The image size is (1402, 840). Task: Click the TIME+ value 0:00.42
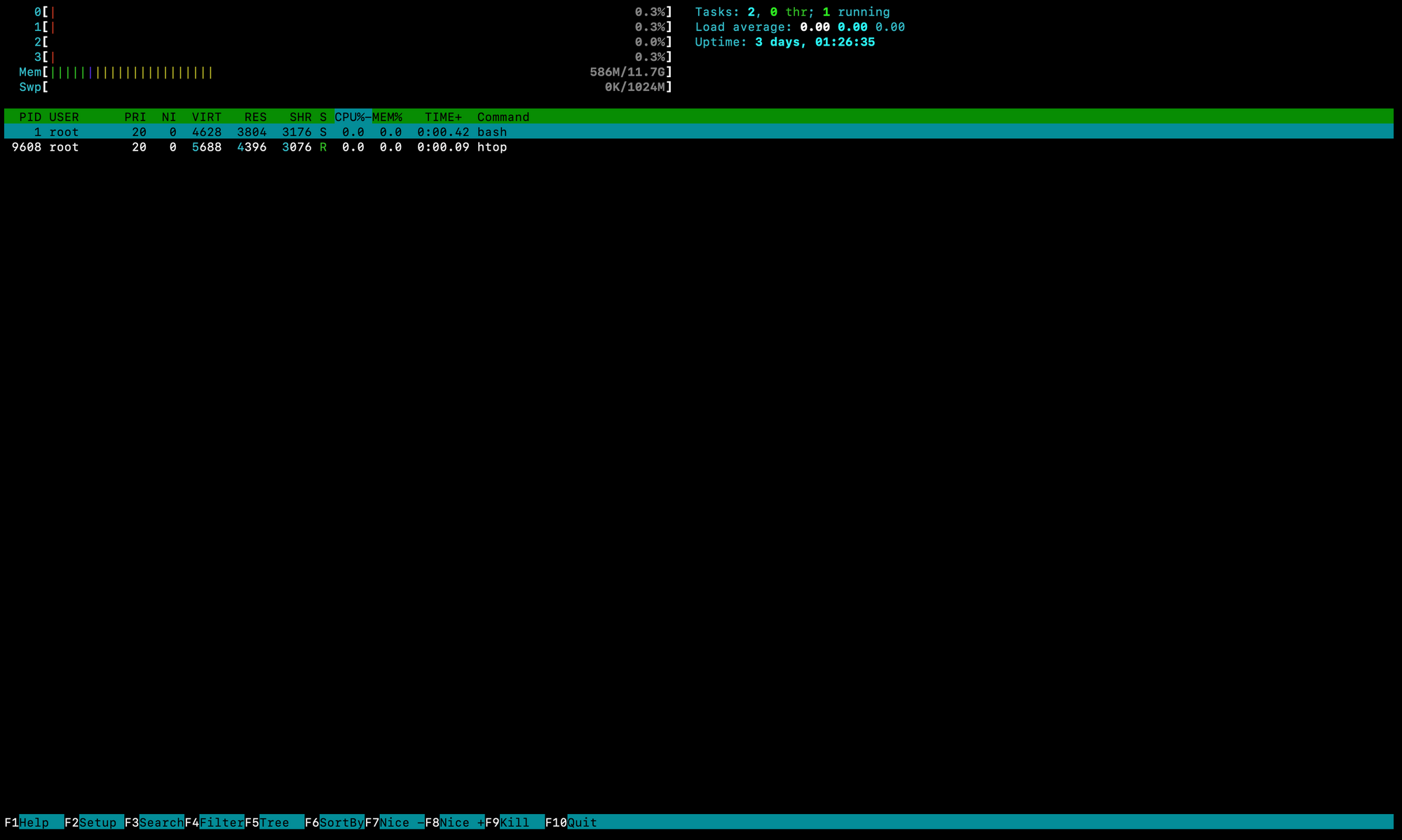(444, 132)
